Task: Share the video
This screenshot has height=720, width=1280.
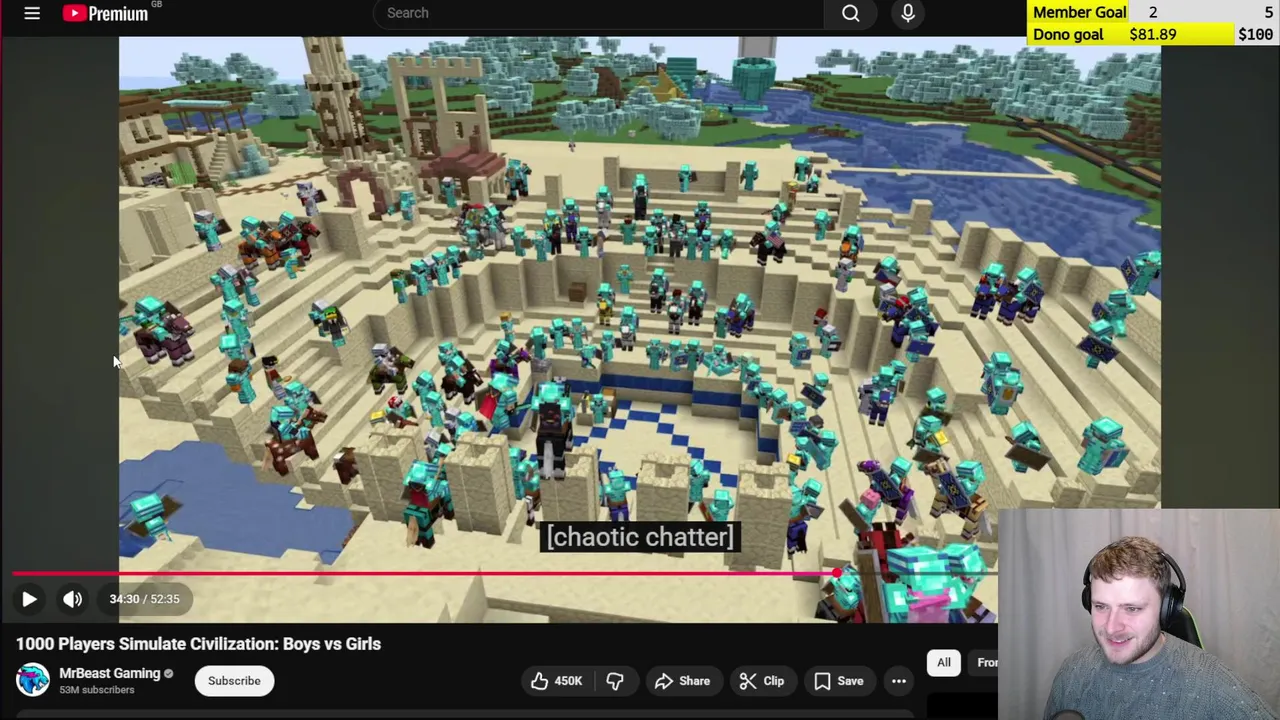Action: pyautogui.click(x=682, y=681)
